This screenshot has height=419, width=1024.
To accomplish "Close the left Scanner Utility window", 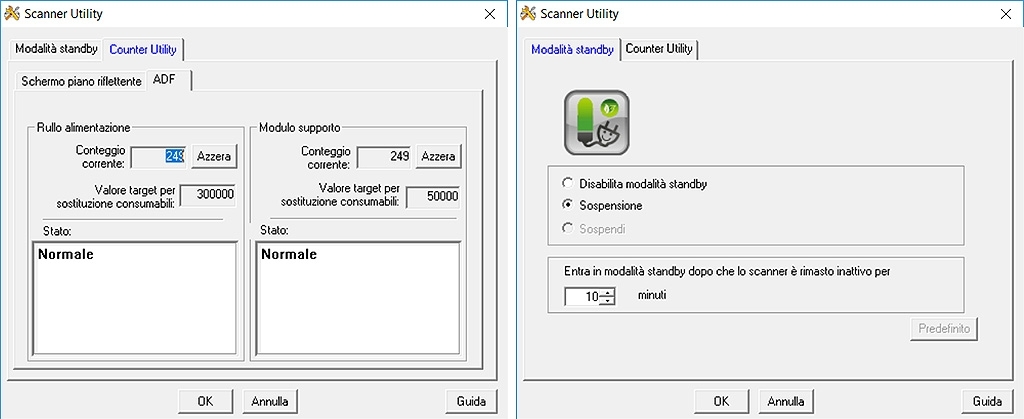I will pyautogui.click(x=489, y=14).
